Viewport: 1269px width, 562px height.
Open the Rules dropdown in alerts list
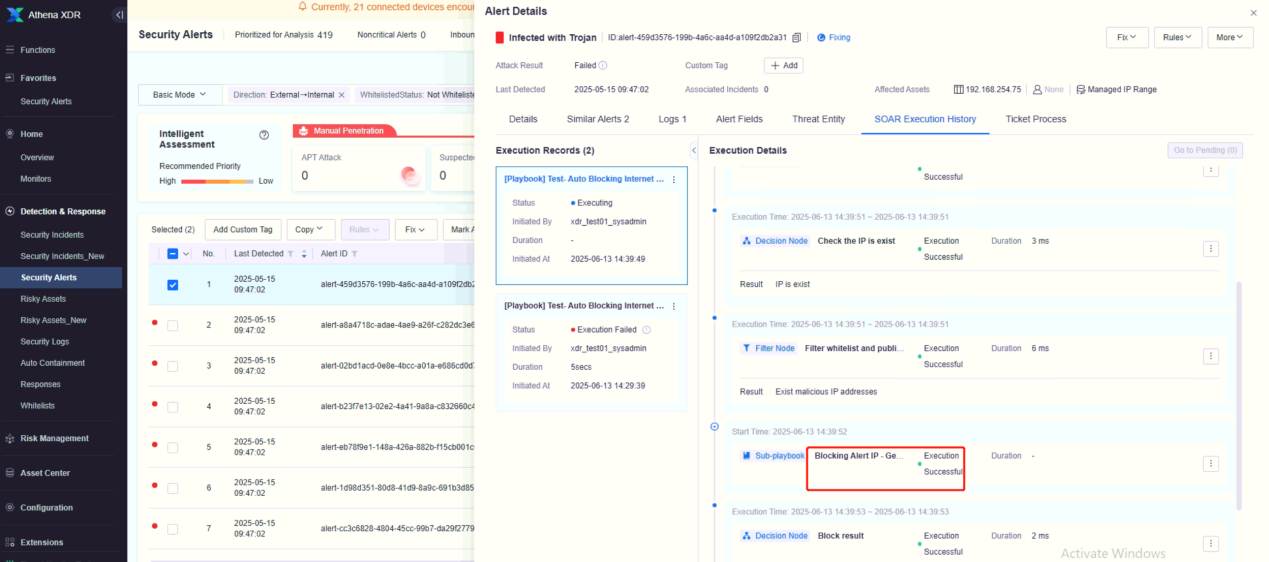tap(364, 230)
